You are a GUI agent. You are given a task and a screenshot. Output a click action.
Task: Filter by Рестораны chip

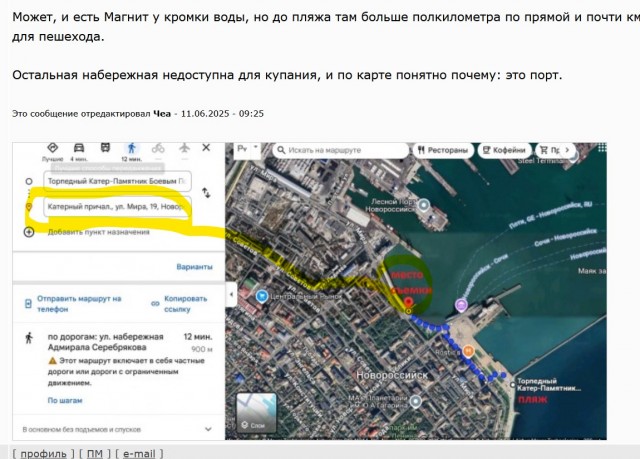(x=443, y=150)
